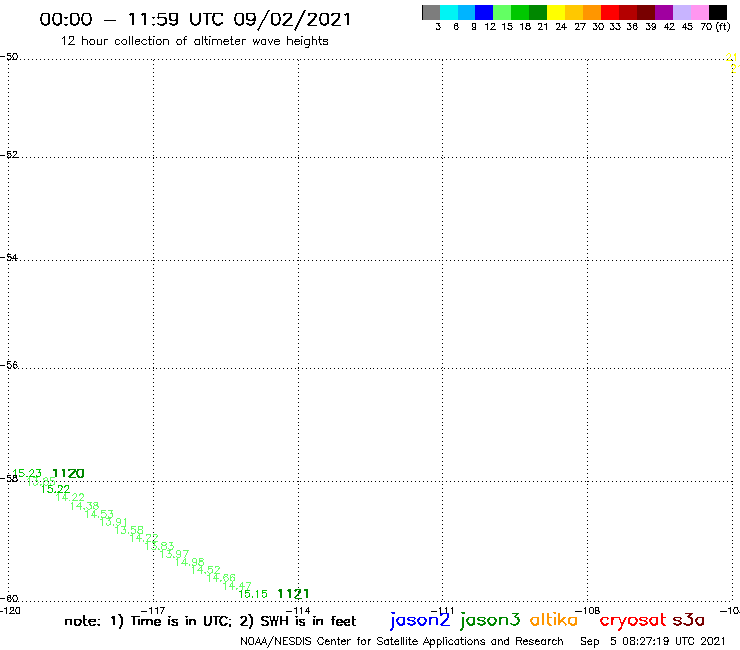The height and width of the screenshot is (650, 740).
Task: Click the blue 'jason2' satellite label
Action: 420,620
